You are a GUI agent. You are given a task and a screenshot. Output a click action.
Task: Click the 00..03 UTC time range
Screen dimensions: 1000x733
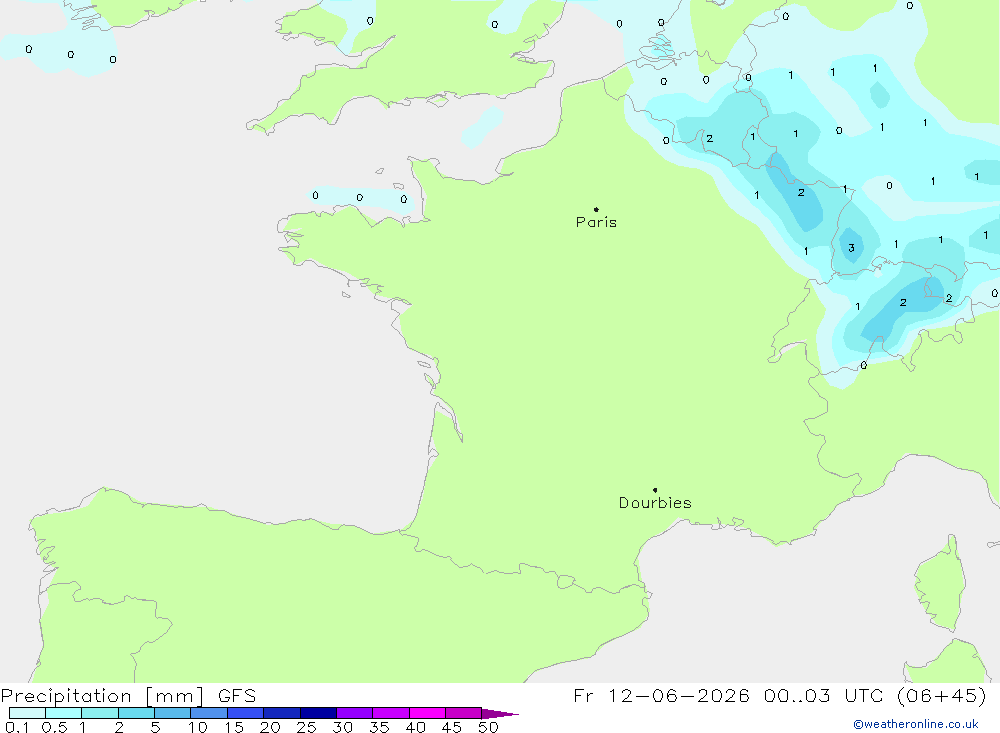coord(824,695)
